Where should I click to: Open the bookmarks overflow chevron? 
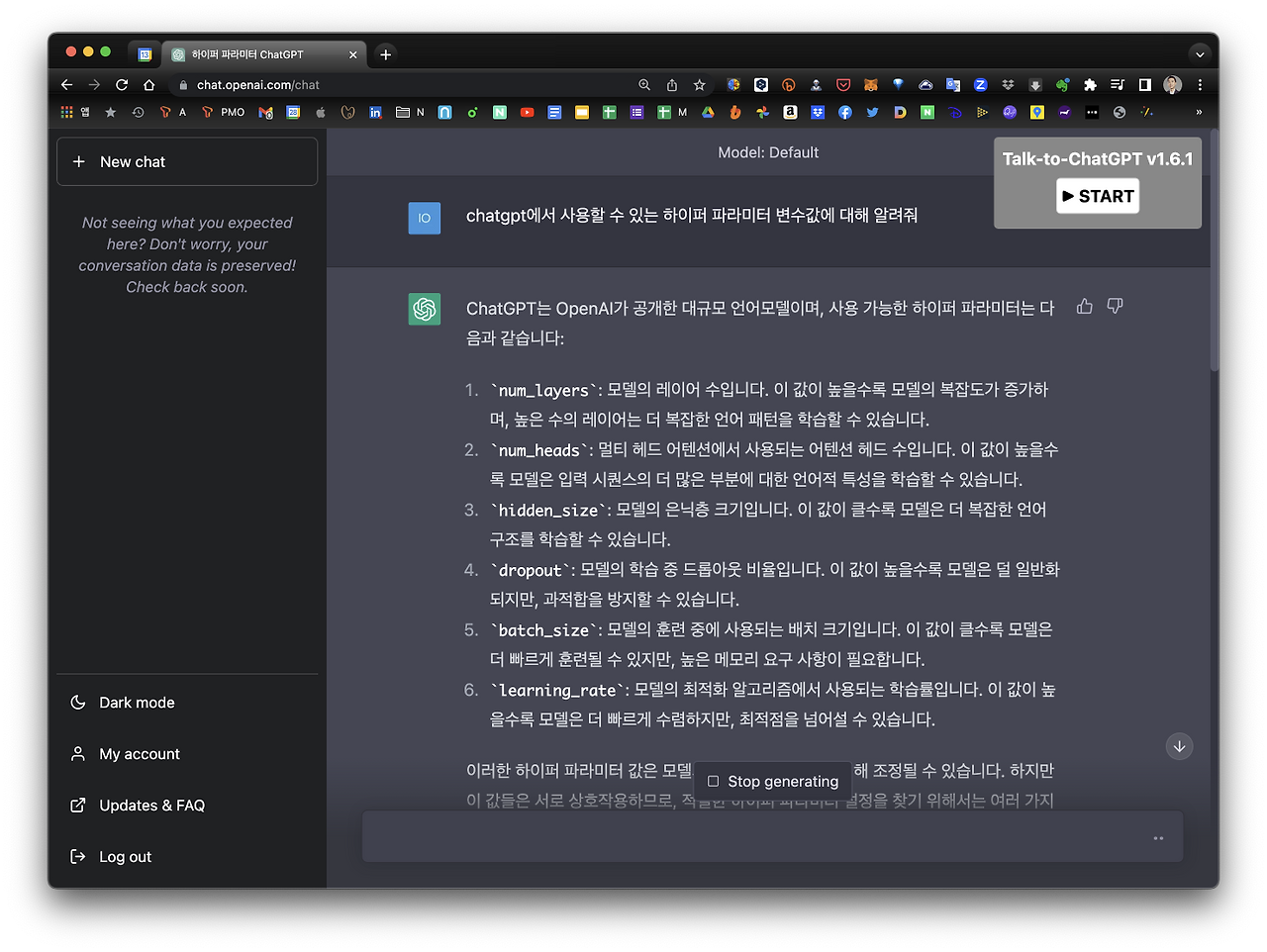point(1199,112)
